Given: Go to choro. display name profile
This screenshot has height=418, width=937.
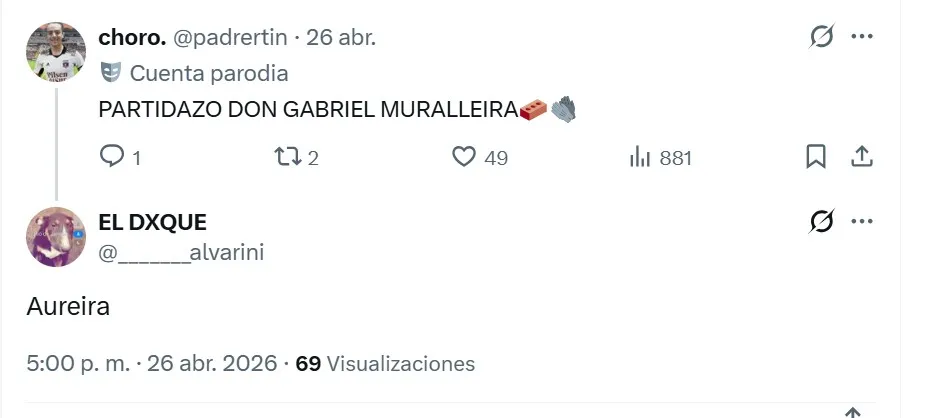Looking at the screenshot, I should point(132,38).
